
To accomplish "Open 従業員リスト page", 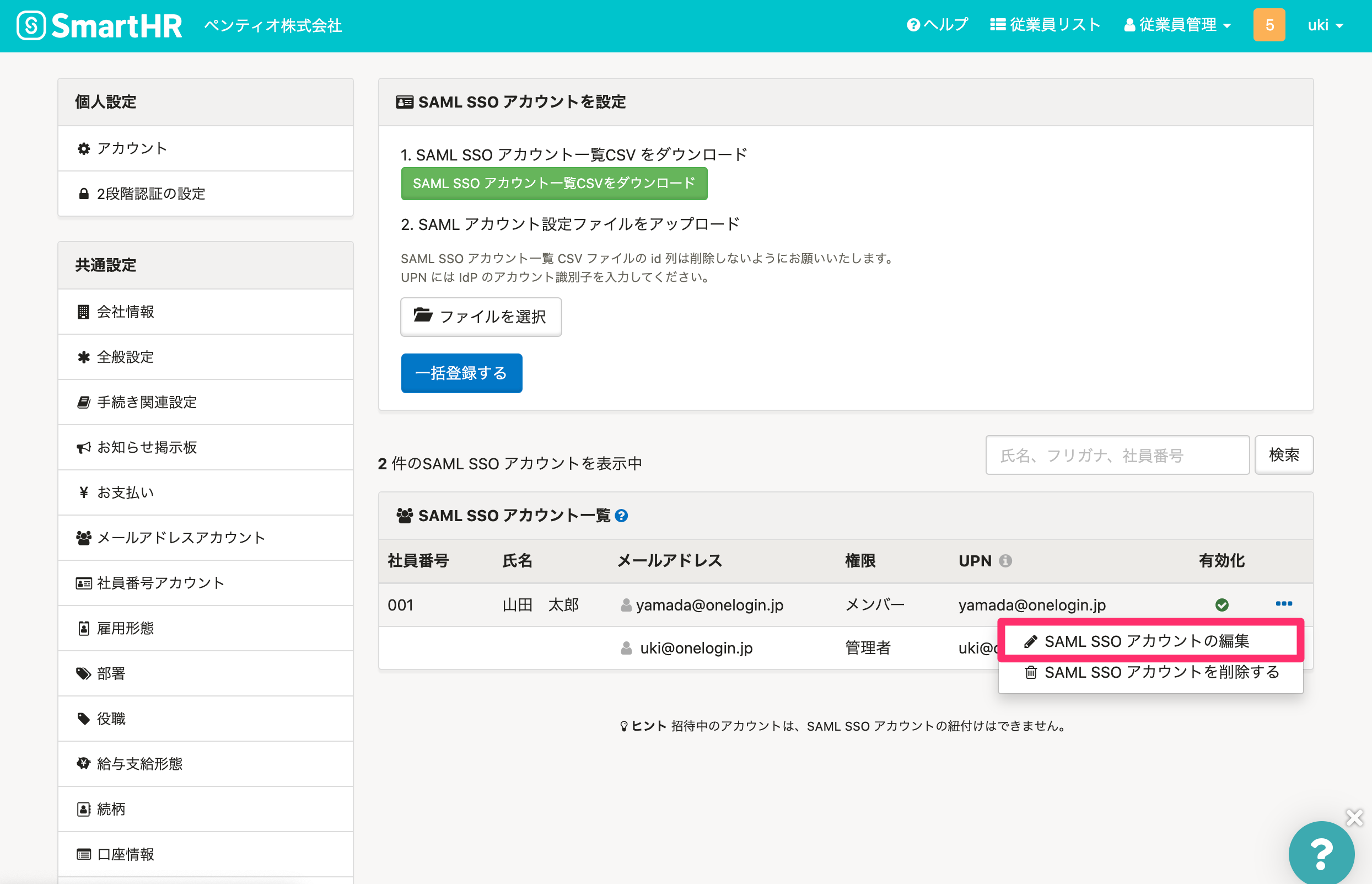I will [1046, 25].
